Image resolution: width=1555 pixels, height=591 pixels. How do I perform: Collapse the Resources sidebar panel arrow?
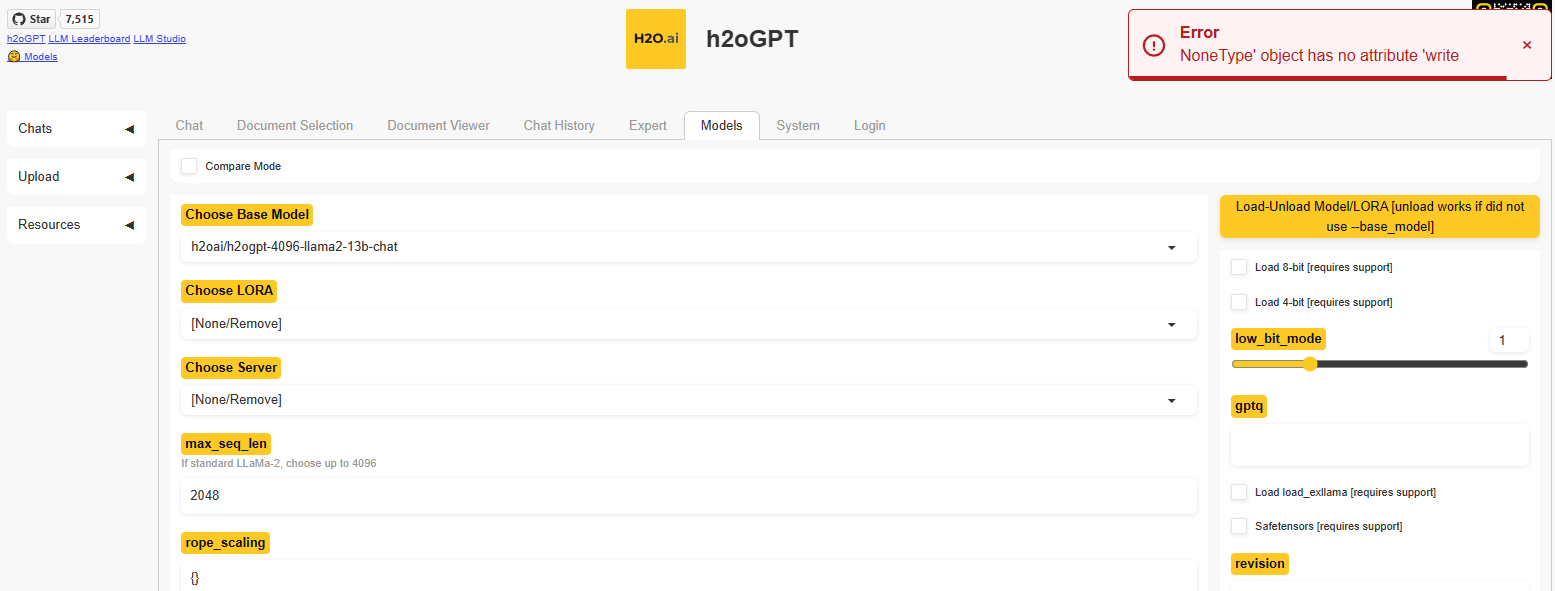point(129,224)
